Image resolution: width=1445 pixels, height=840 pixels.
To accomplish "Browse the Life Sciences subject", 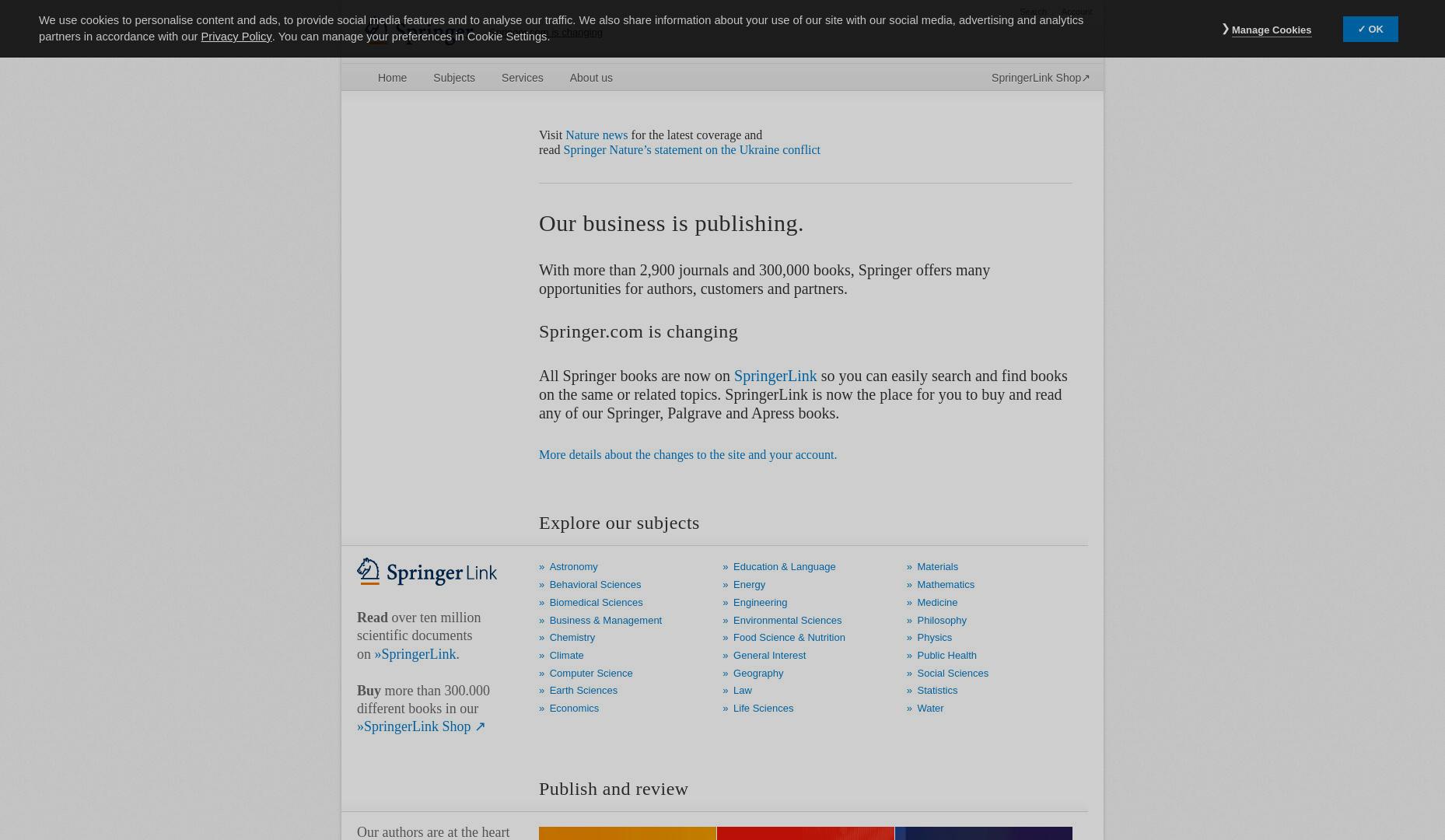I will 763,709.
